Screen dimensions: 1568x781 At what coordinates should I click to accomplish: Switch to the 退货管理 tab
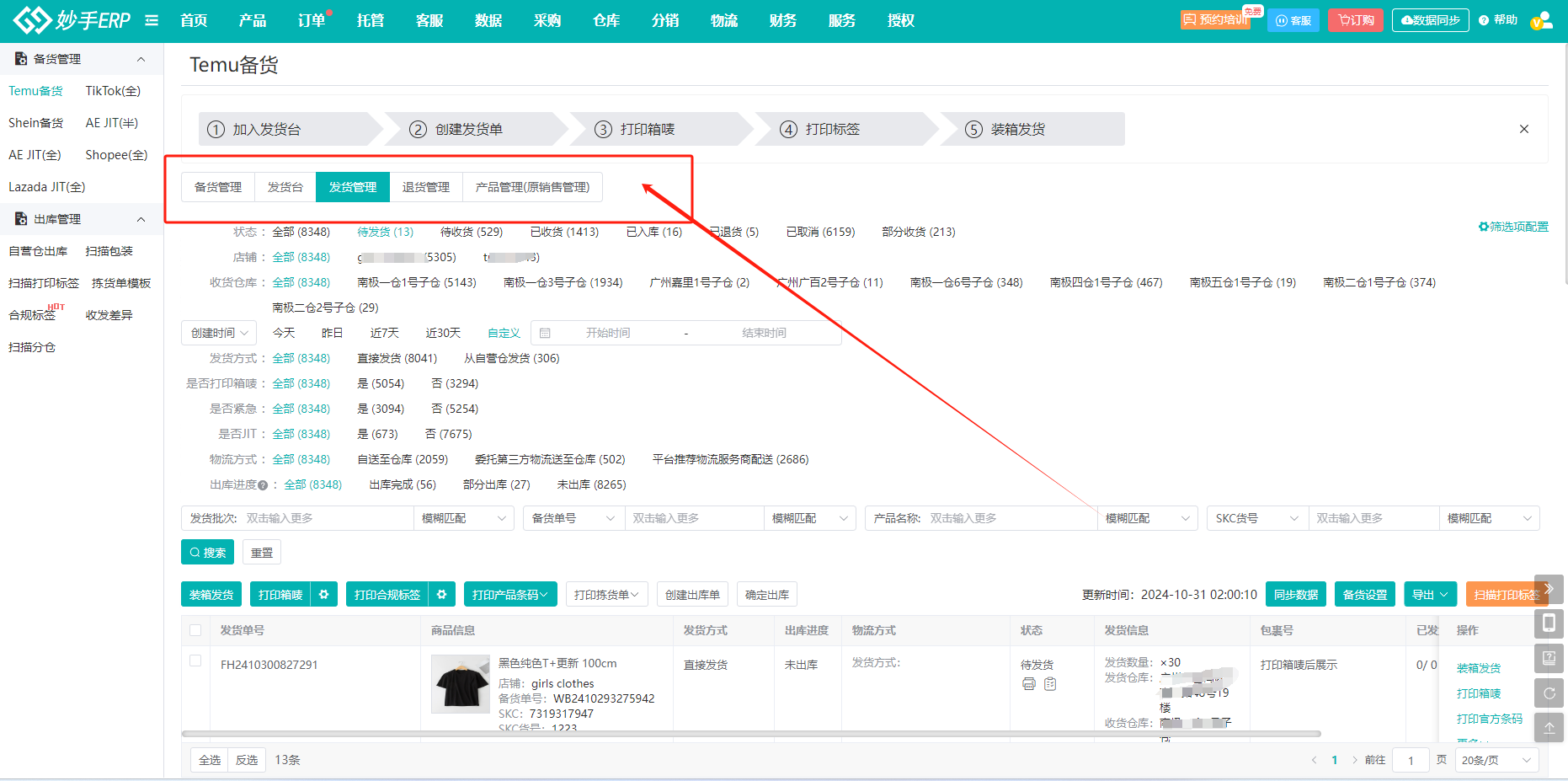425,187
